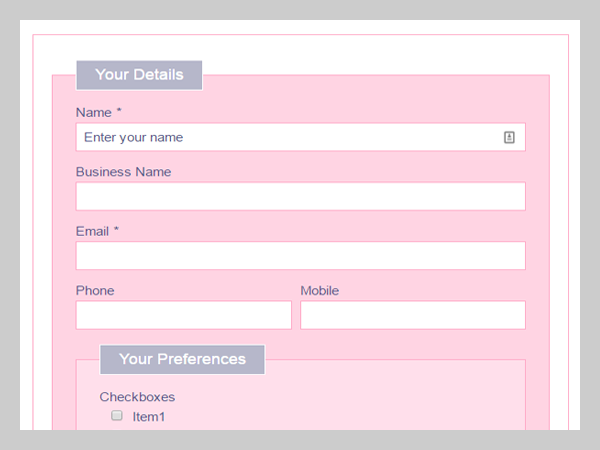Click the required asterisk beside Email

tap(116, 230)
